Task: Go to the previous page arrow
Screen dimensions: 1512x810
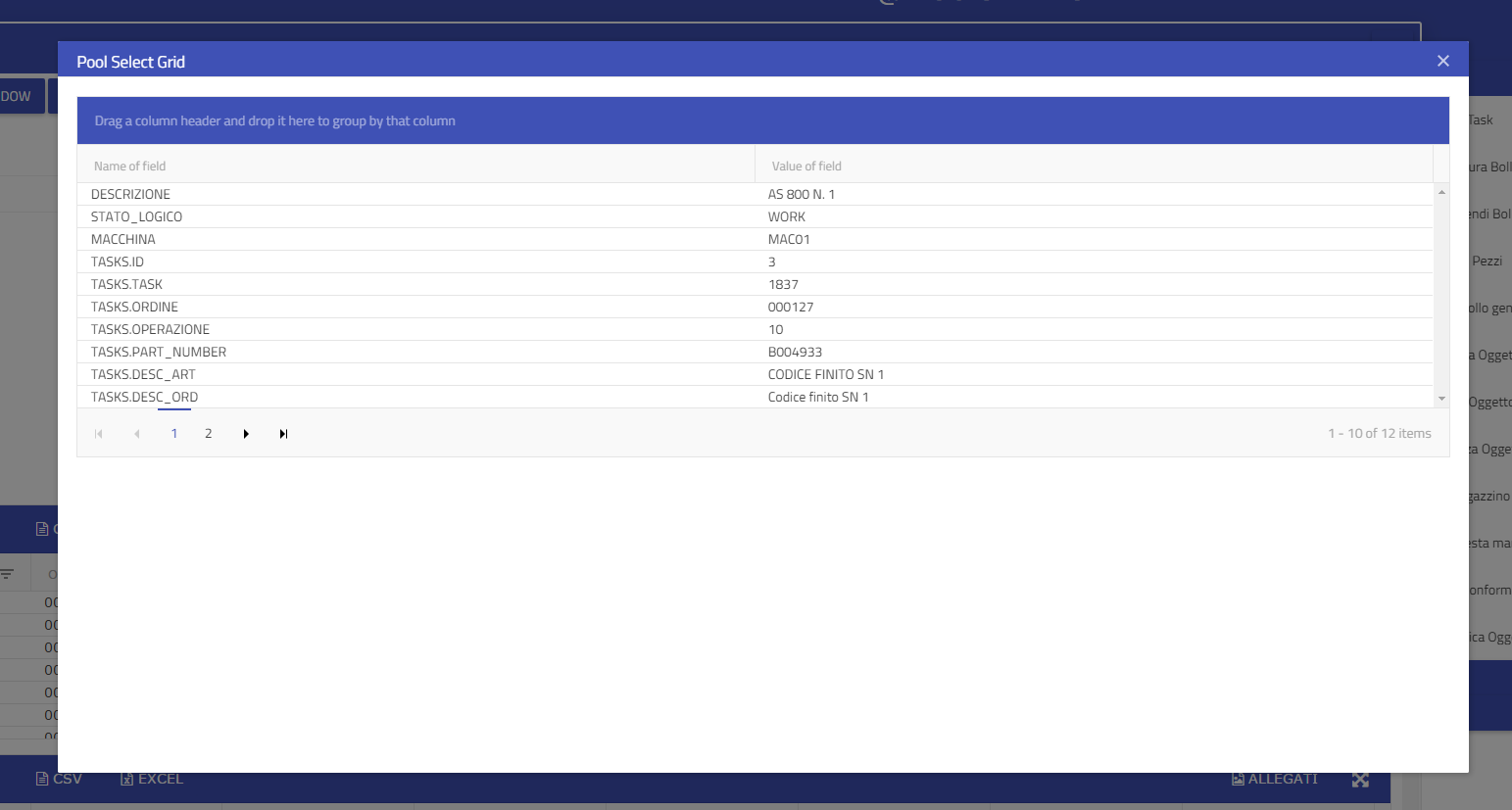Action: 136,434
